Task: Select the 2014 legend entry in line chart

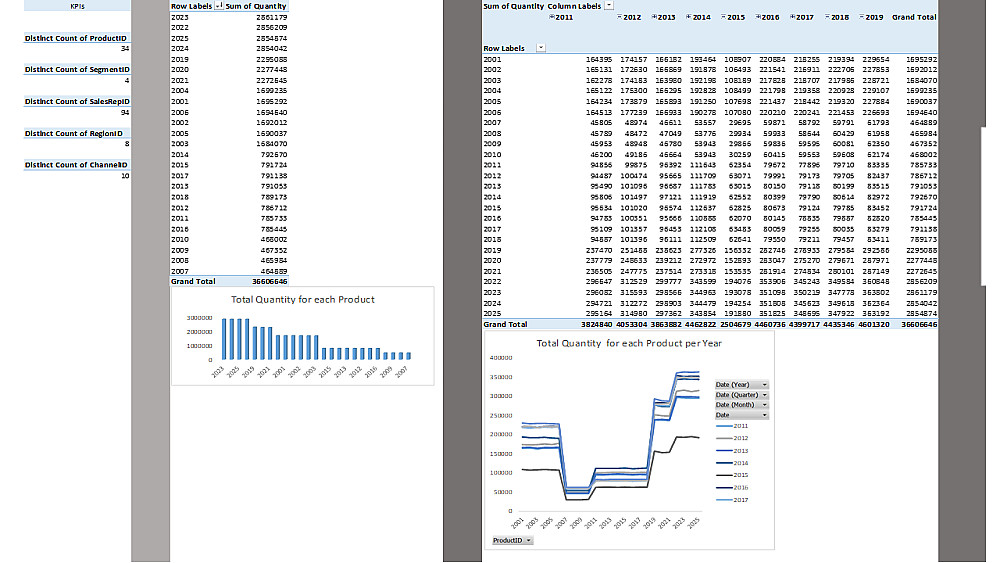Action: click(x=732, y=463)
